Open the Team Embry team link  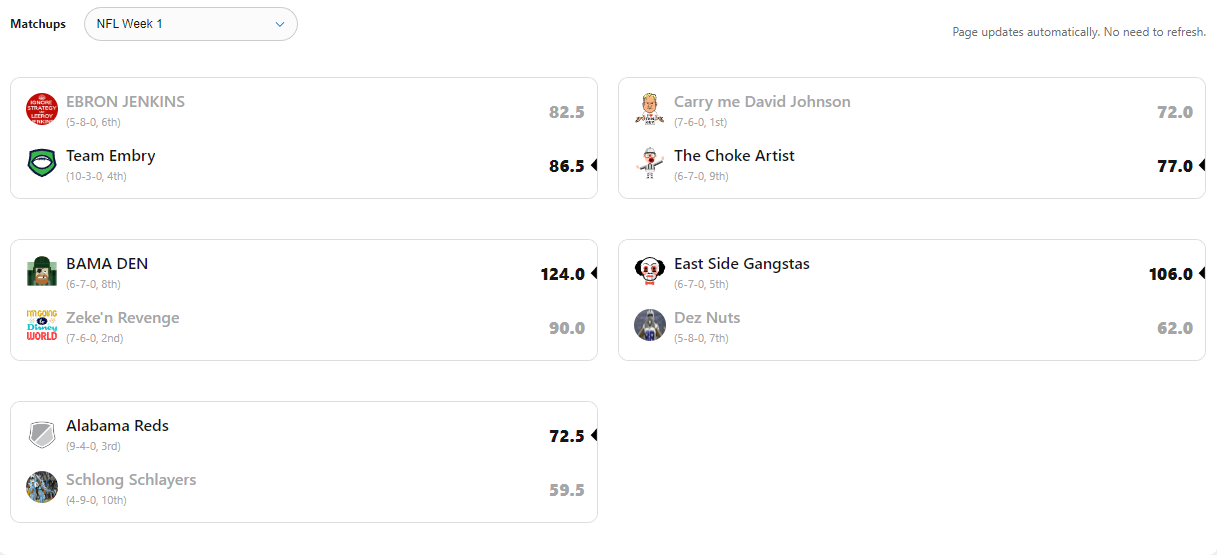[x=111, y=156]
